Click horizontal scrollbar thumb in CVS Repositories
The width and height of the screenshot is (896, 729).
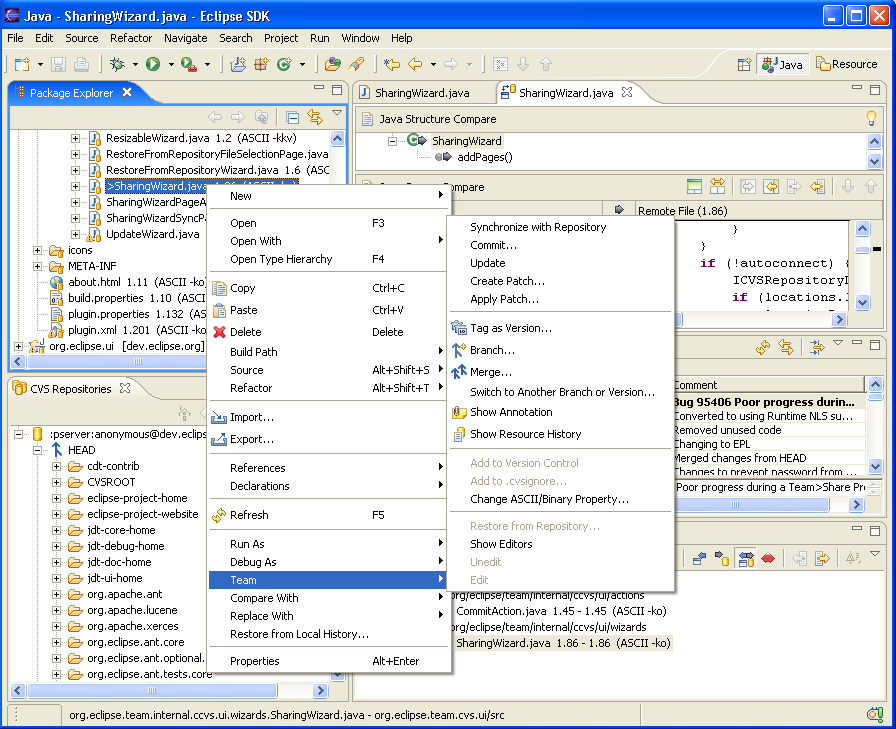(152, 690)
